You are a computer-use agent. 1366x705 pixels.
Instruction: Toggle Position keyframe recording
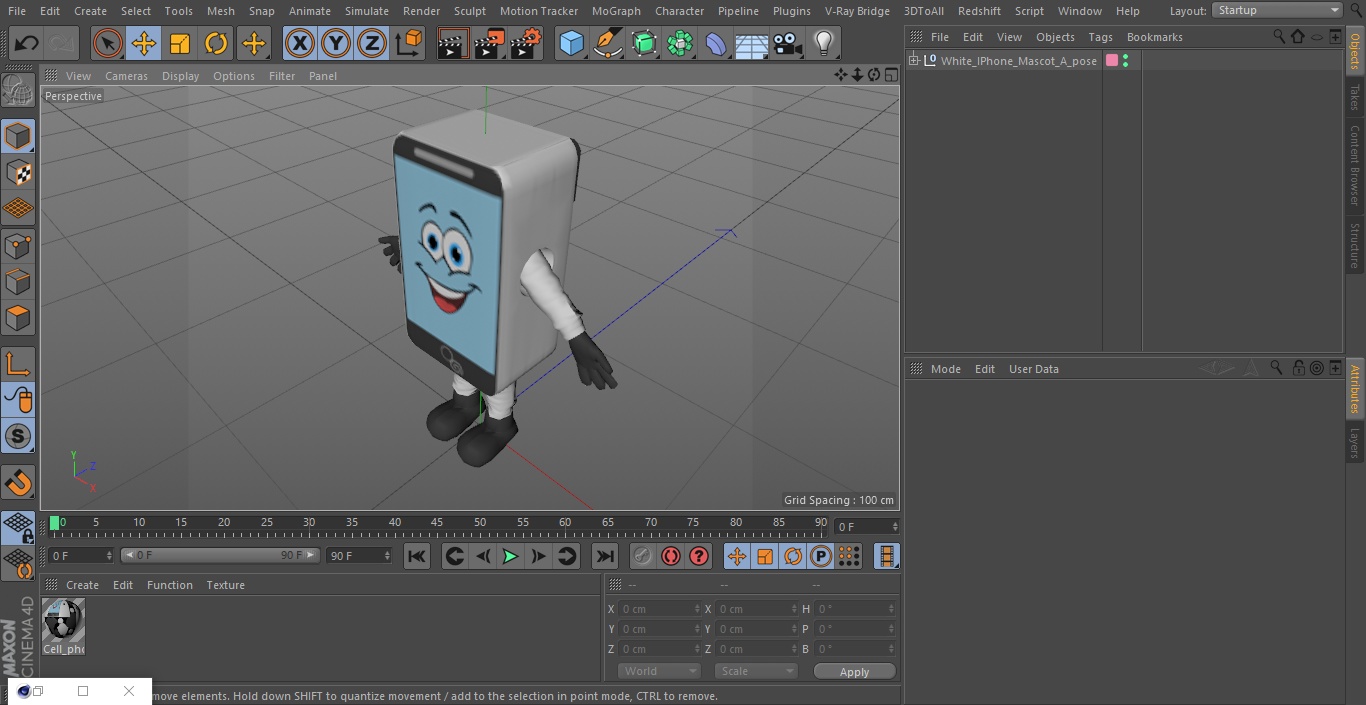click(x=737, y=556)
